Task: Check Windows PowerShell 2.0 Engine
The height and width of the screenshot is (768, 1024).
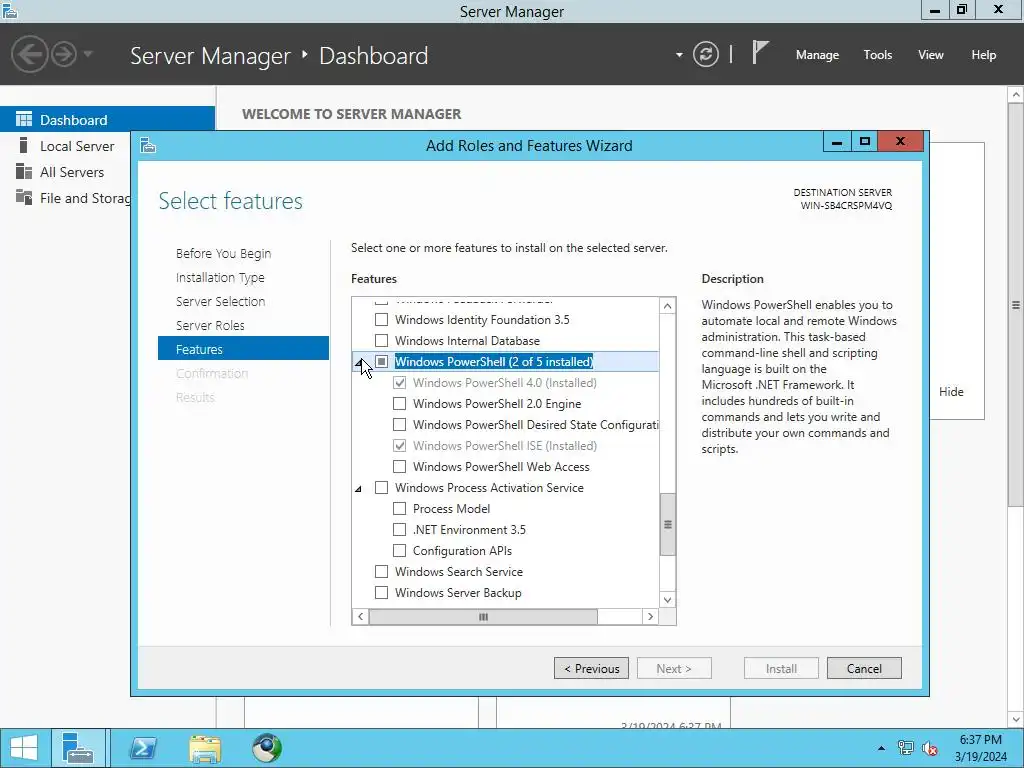Action: tap(399, 404)
